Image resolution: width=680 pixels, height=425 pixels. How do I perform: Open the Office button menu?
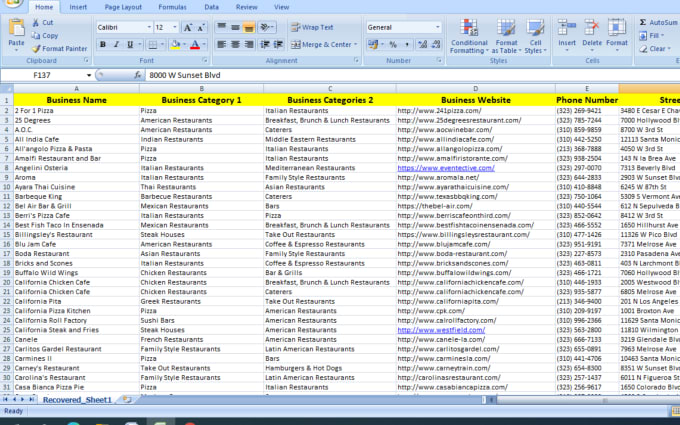(14, 3)
